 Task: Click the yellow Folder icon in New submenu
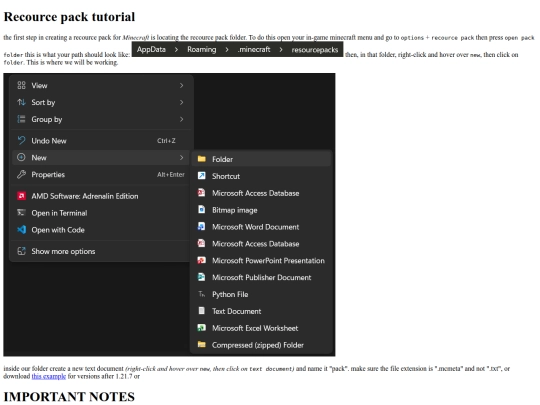tap(202, 159)
